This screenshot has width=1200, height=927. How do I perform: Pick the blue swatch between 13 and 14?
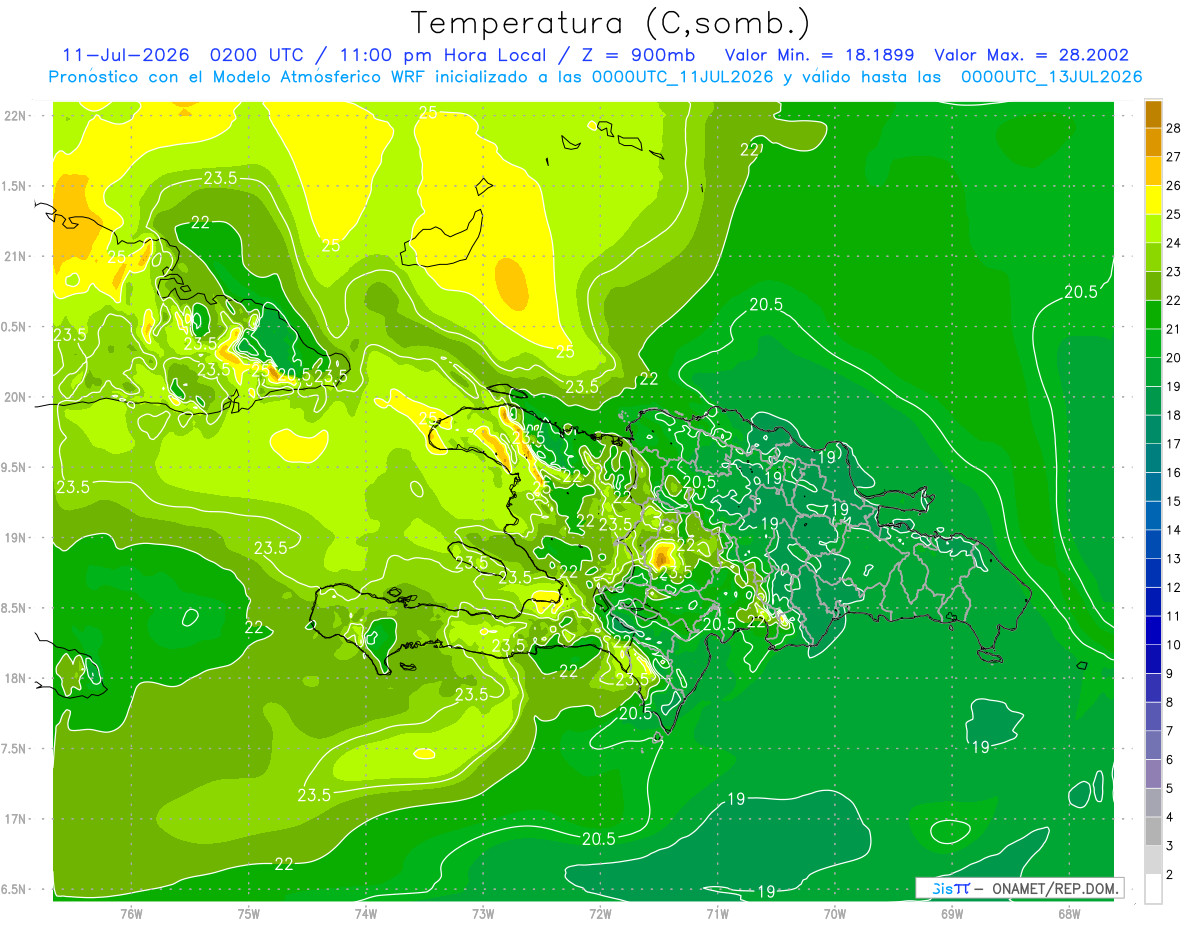[x=1153, y=544]
